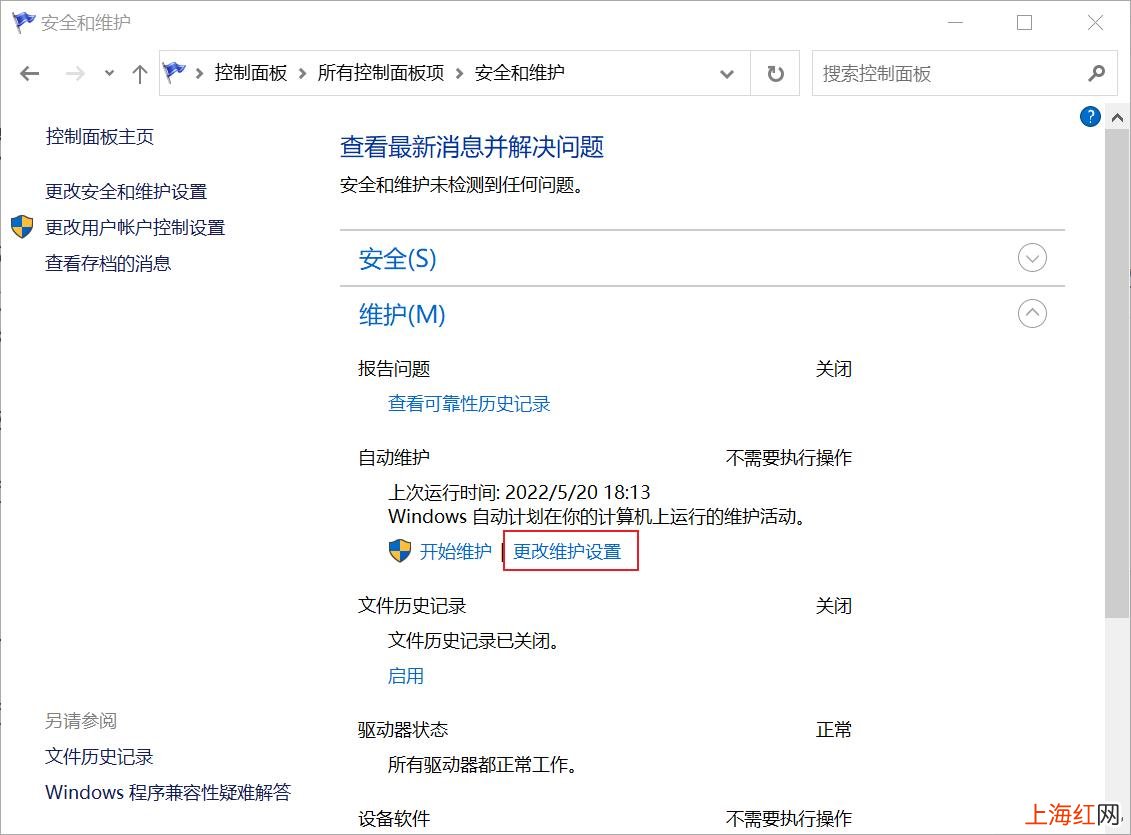
Task: Collapse the 维护(M) section chevron
Action: [x=1032, y=314]
